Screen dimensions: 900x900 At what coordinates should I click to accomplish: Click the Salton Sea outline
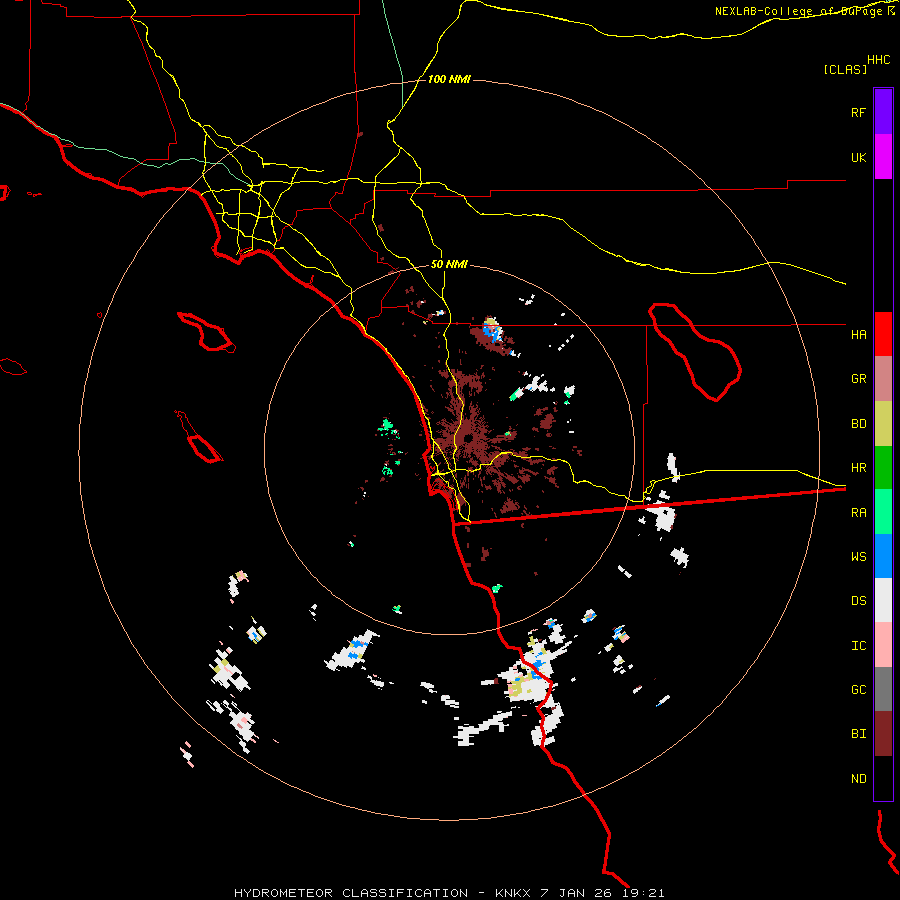click(695, 352)
